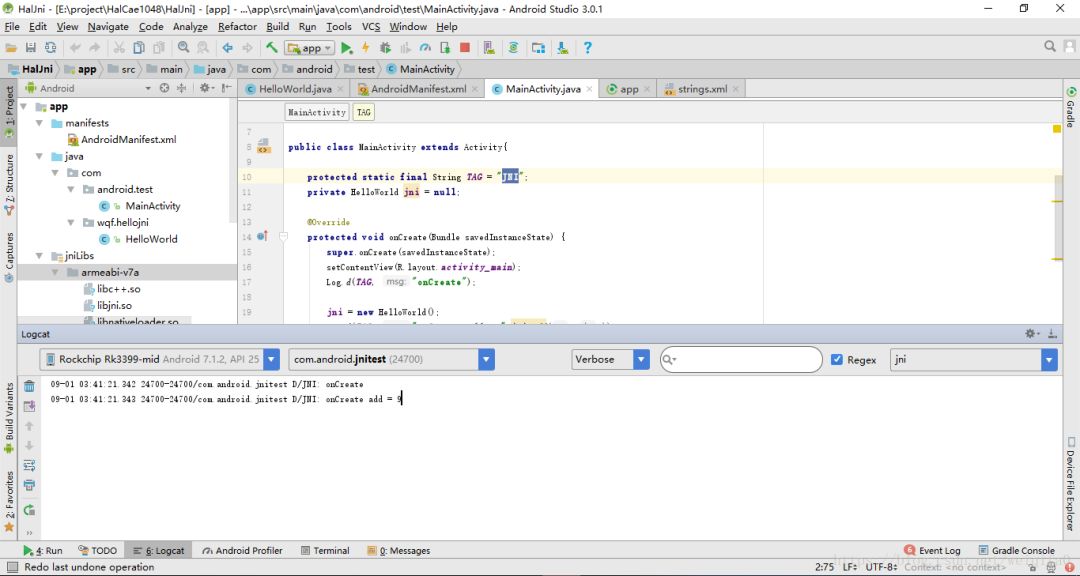Switch to the AndroidManifest.xml tab
This screenshot has height=576, width=1080.
tap(418, 90)
